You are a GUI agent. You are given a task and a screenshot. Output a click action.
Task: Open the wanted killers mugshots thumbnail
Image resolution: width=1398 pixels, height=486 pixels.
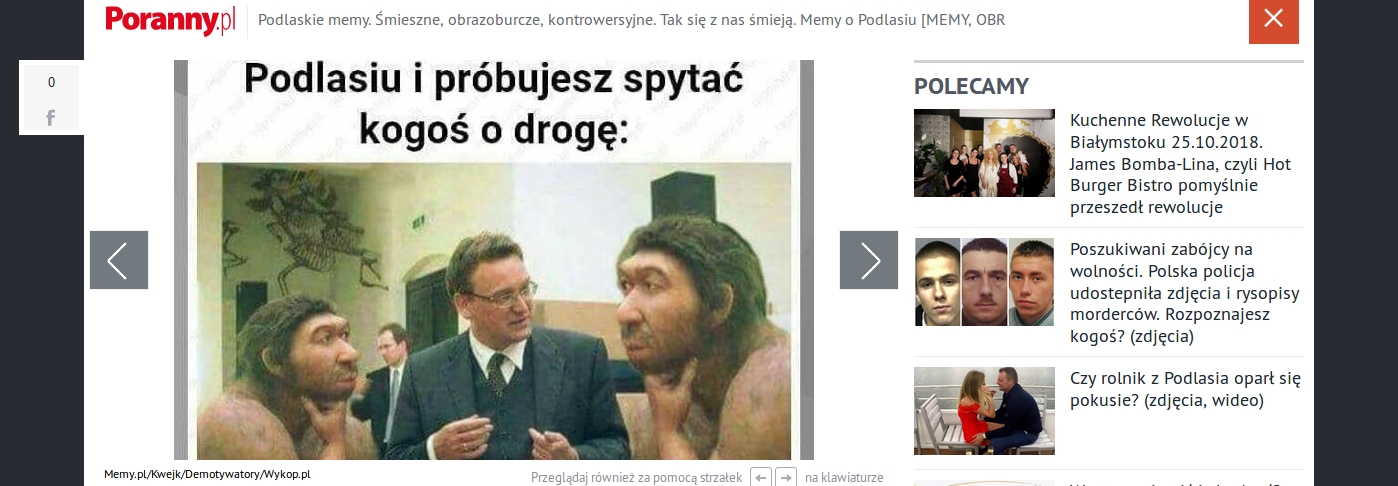point(984,282)
